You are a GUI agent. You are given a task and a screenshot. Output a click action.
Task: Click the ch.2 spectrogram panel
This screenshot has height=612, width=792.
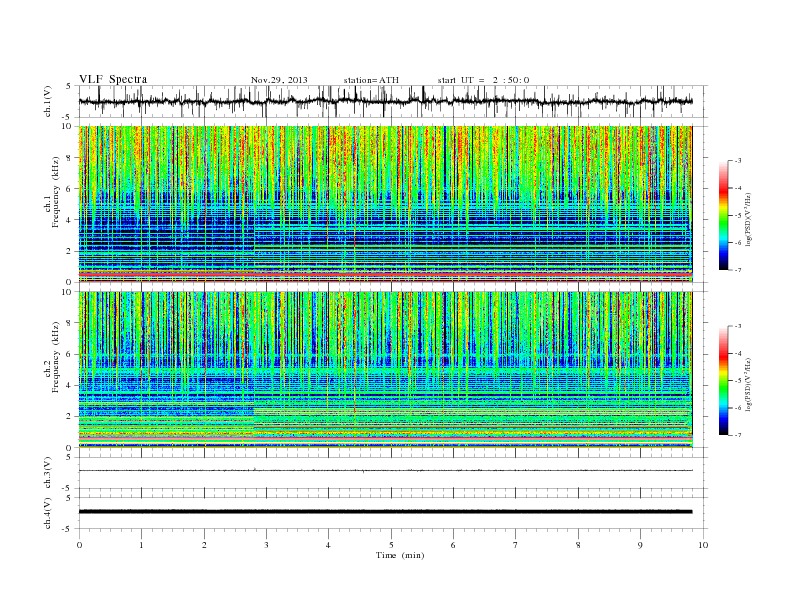(385, 370)
